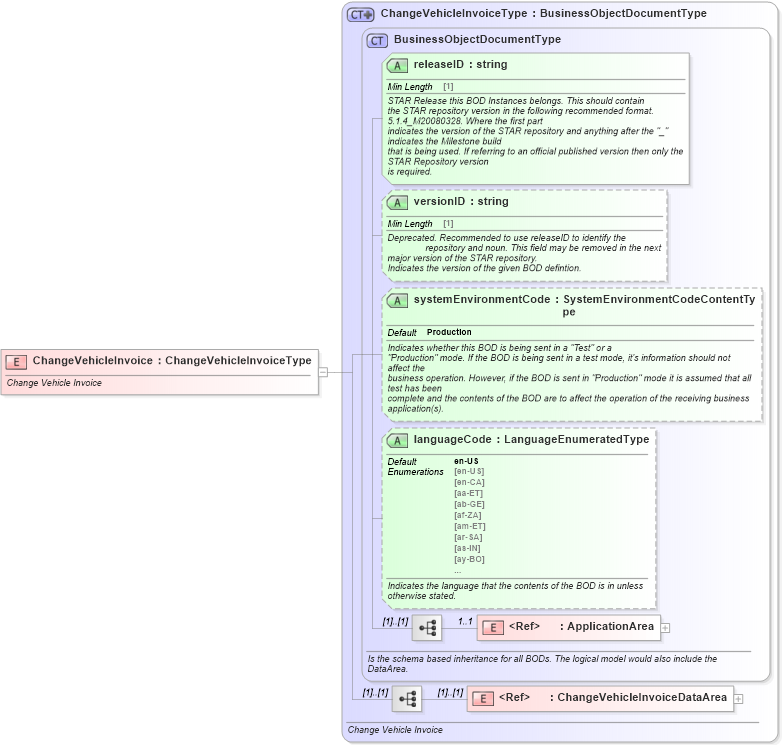Image resolution: width=783 pixels, height=745 pixels.
Task: Collapse the ChangeVehicleInvoice element node
Action: point(323,372)
